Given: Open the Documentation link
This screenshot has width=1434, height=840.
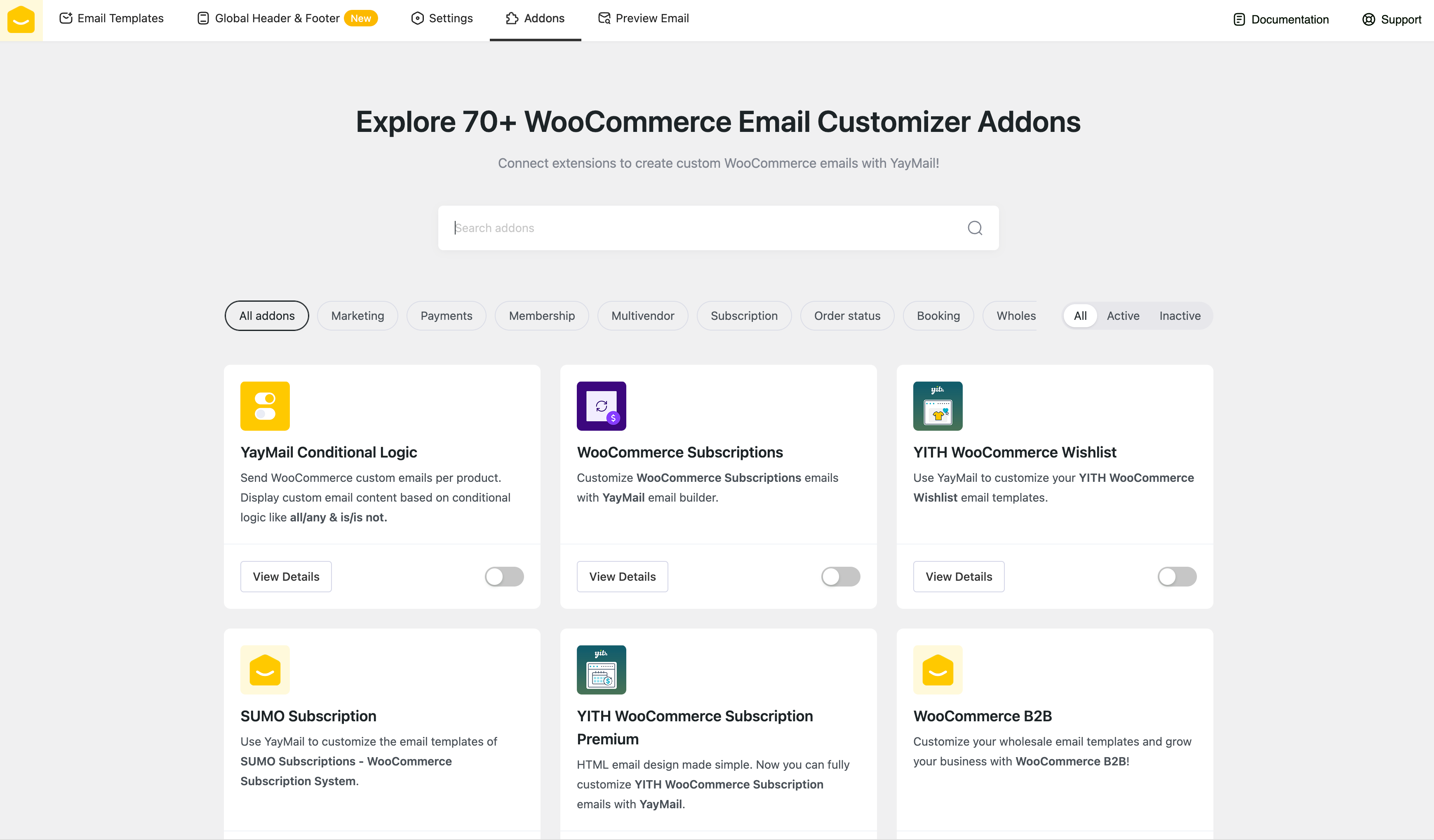Looking at the screenshot, I should 1280,19.
